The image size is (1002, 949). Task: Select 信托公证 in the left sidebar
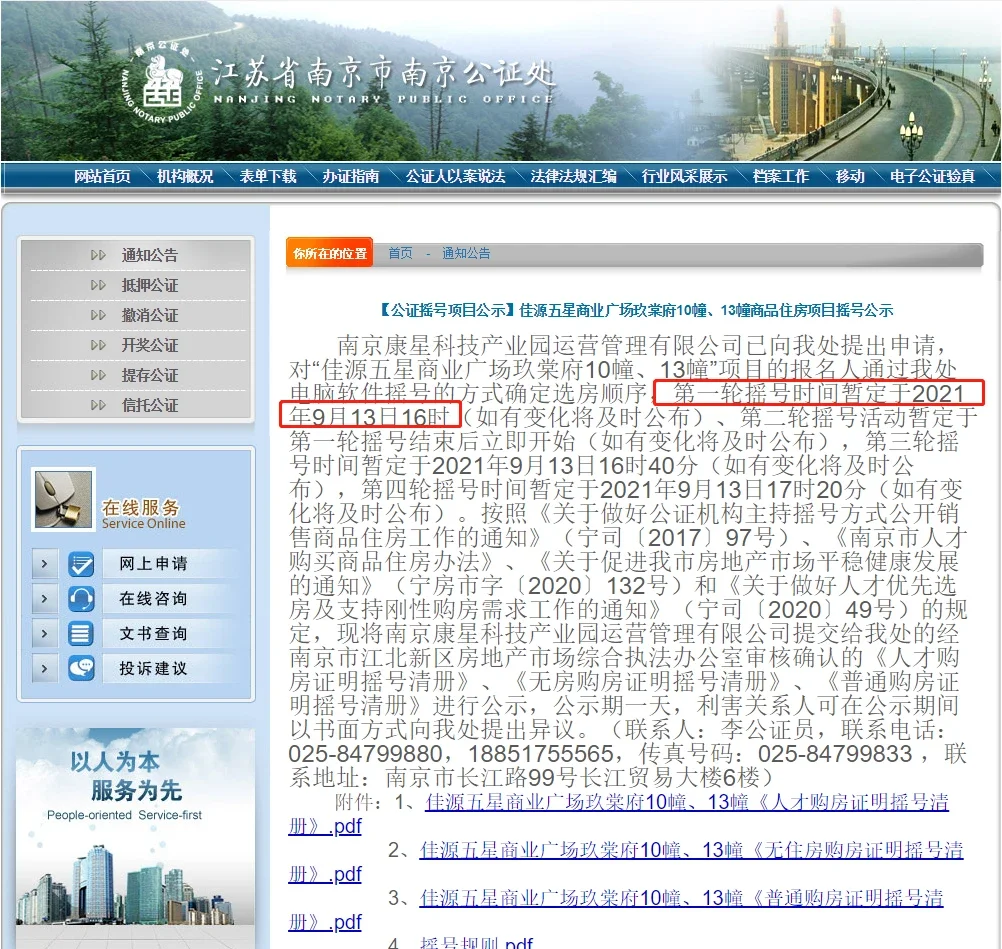[x=150, y=405]
